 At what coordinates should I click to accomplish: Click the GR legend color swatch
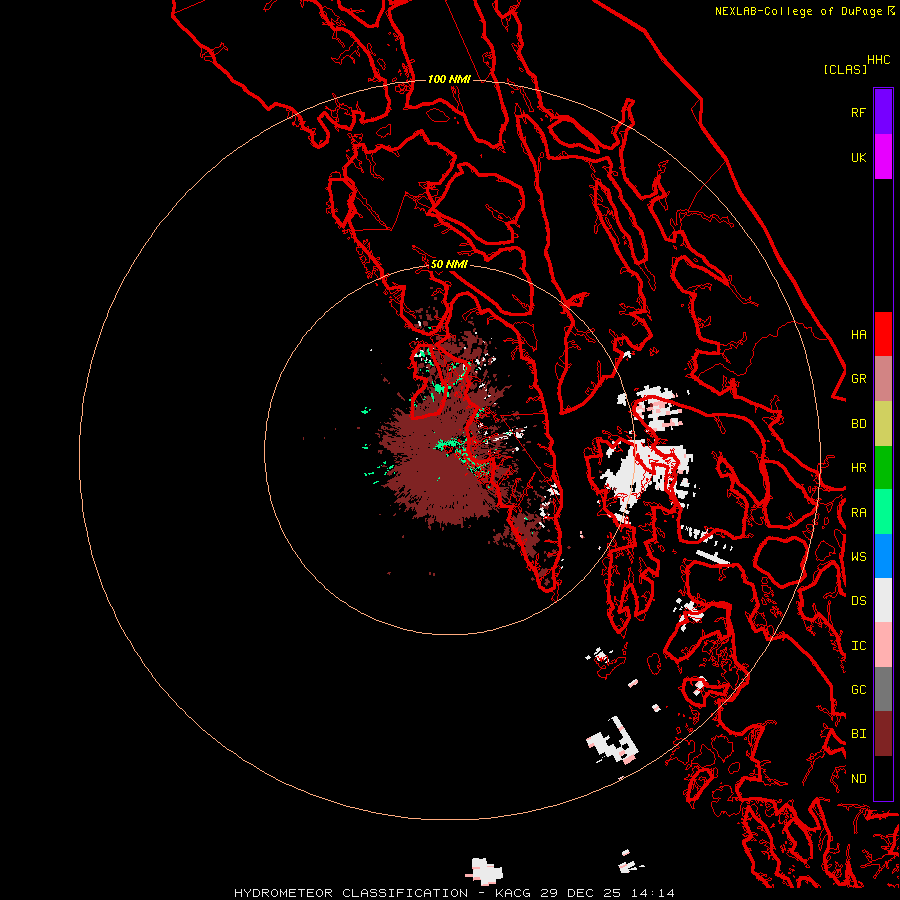tap(883, 379)
